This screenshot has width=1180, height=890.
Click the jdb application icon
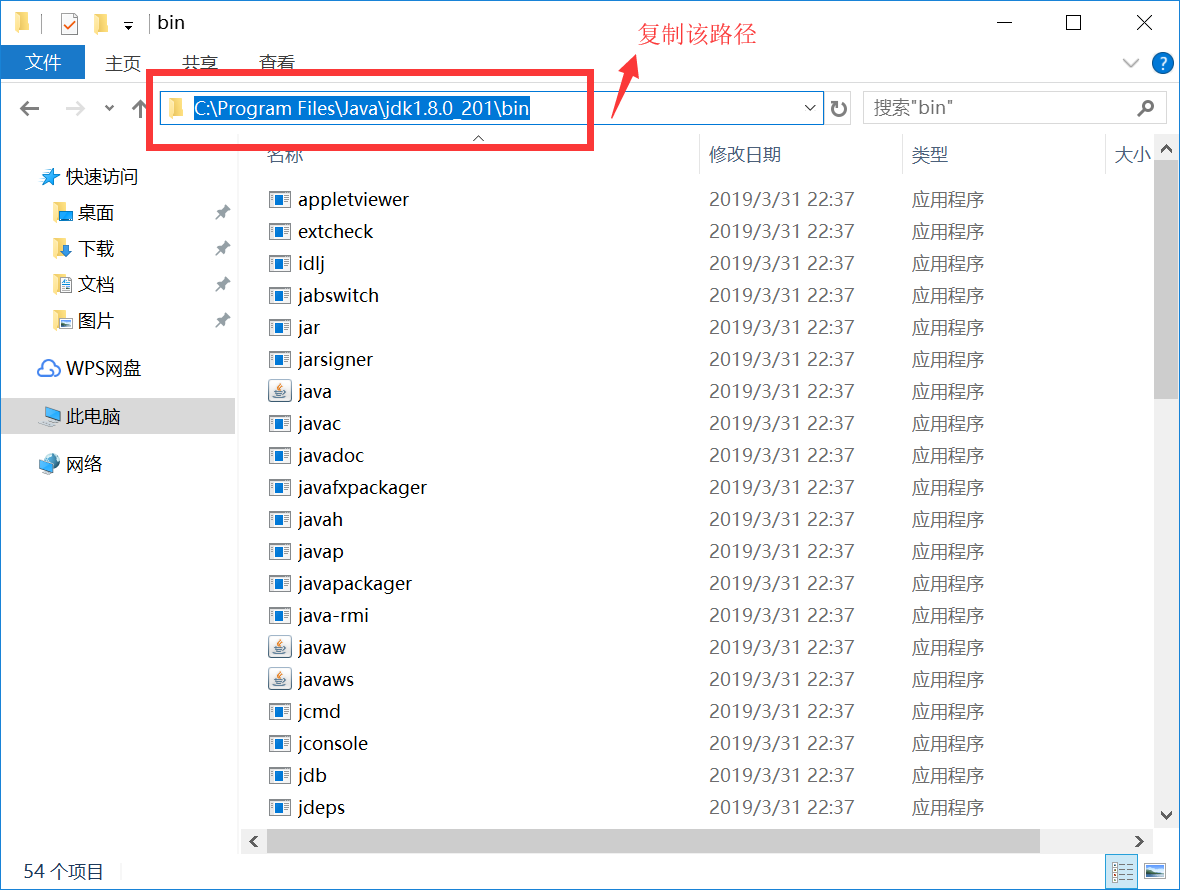pos(279,775)
